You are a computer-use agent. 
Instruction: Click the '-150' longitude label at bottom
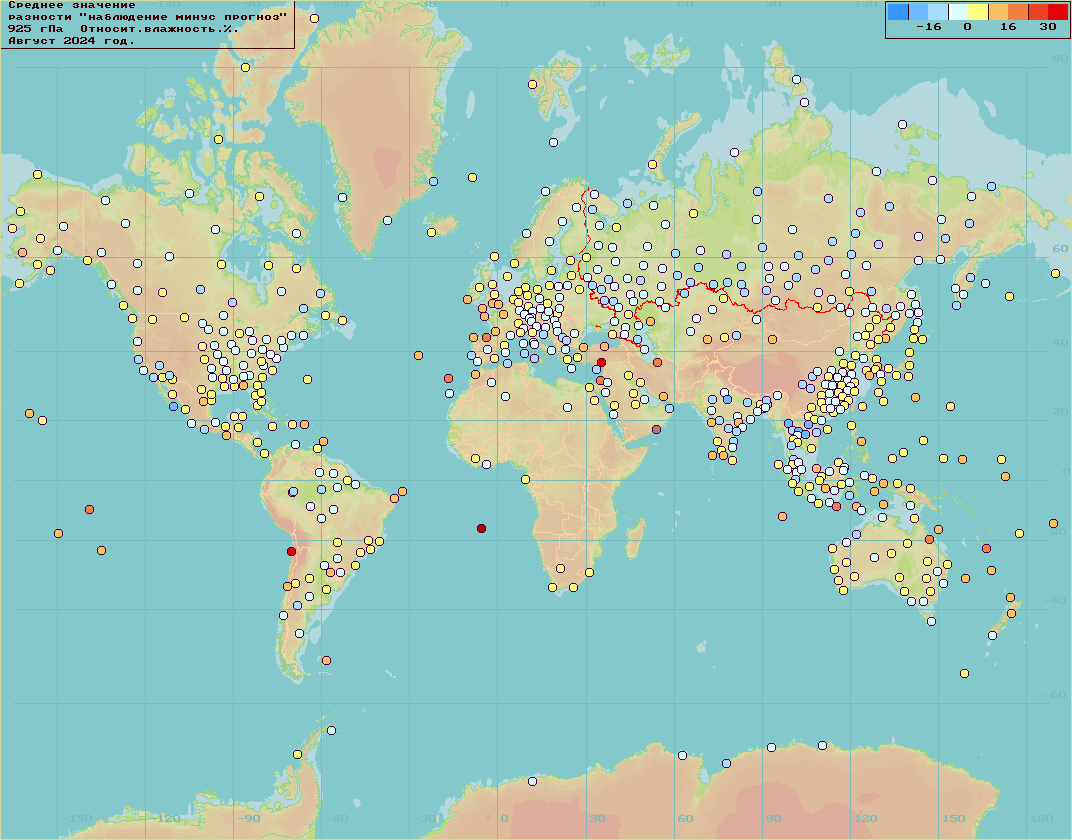tap(76, 818)
